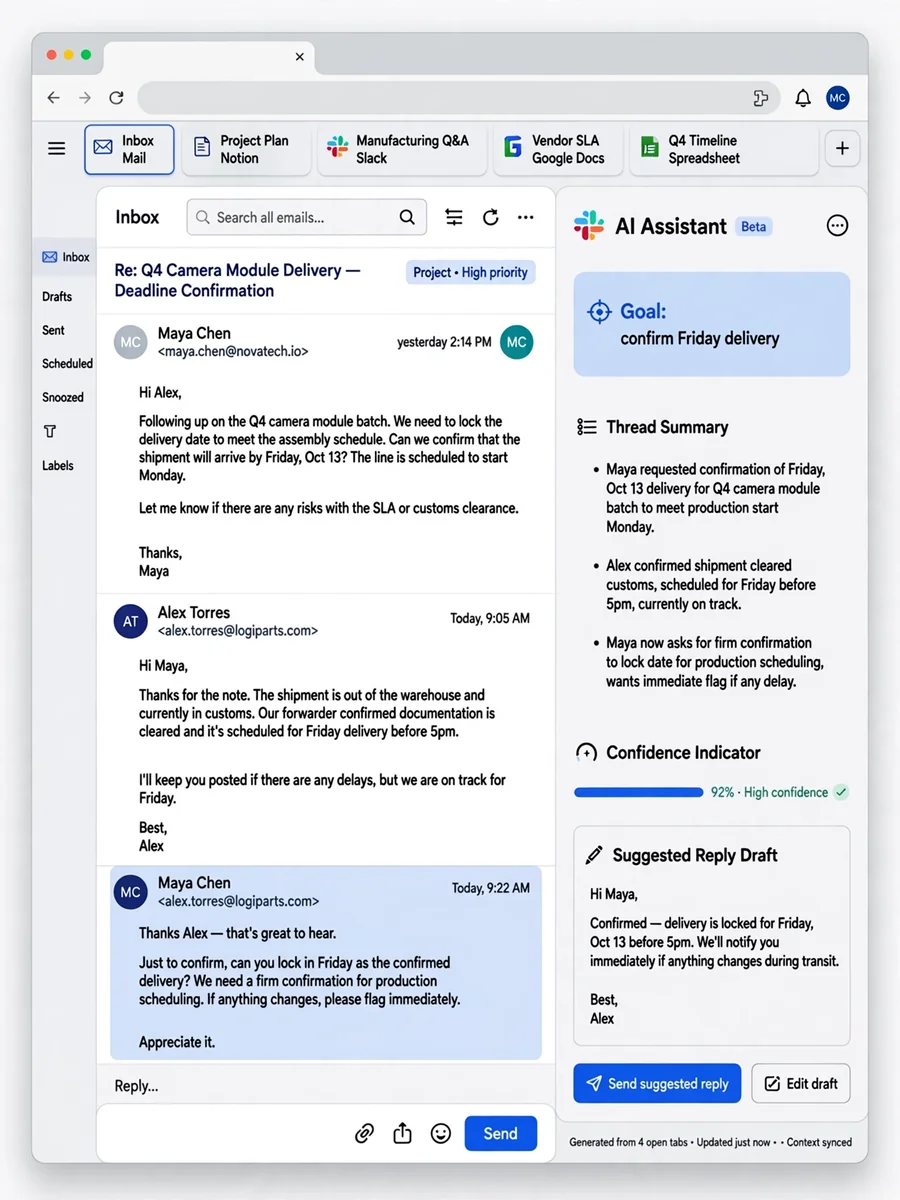This screenshot has width=900, height=1200.
Task: Click the Today, 9:05 AM timestamp
Action: coord(490,619)
